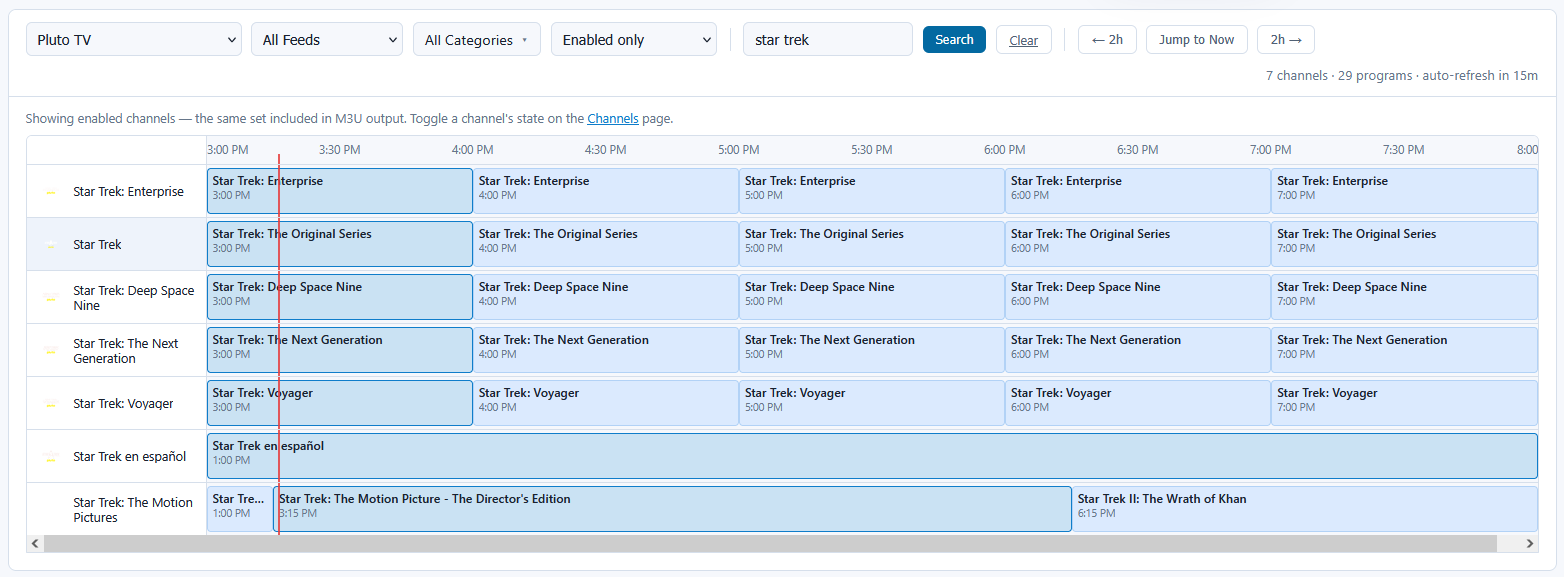Click the scrollbar's left arrow

click(x=35, y=543)
